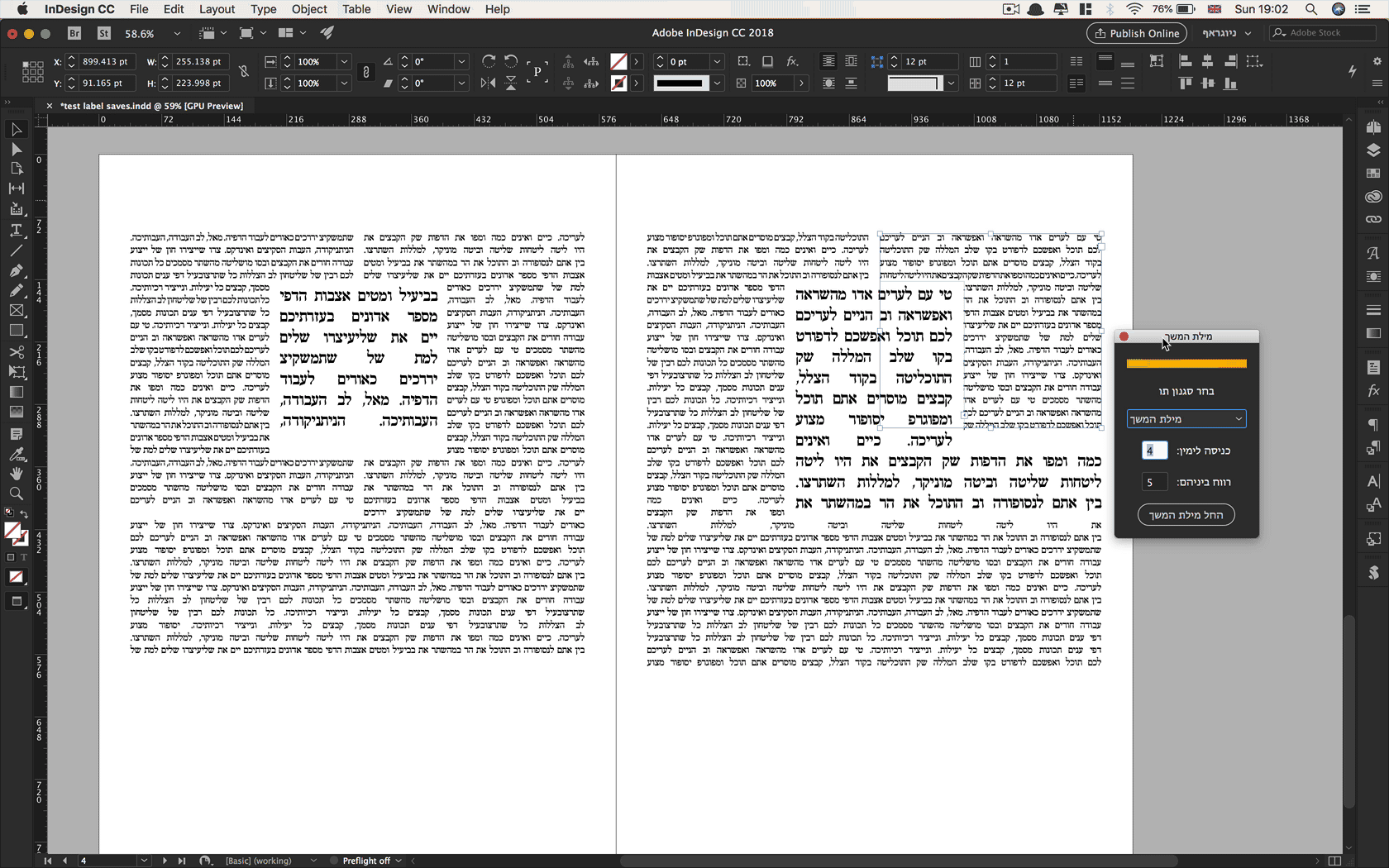
Task: Select the Selection tool arrow
Action: [x=16, y=129]
